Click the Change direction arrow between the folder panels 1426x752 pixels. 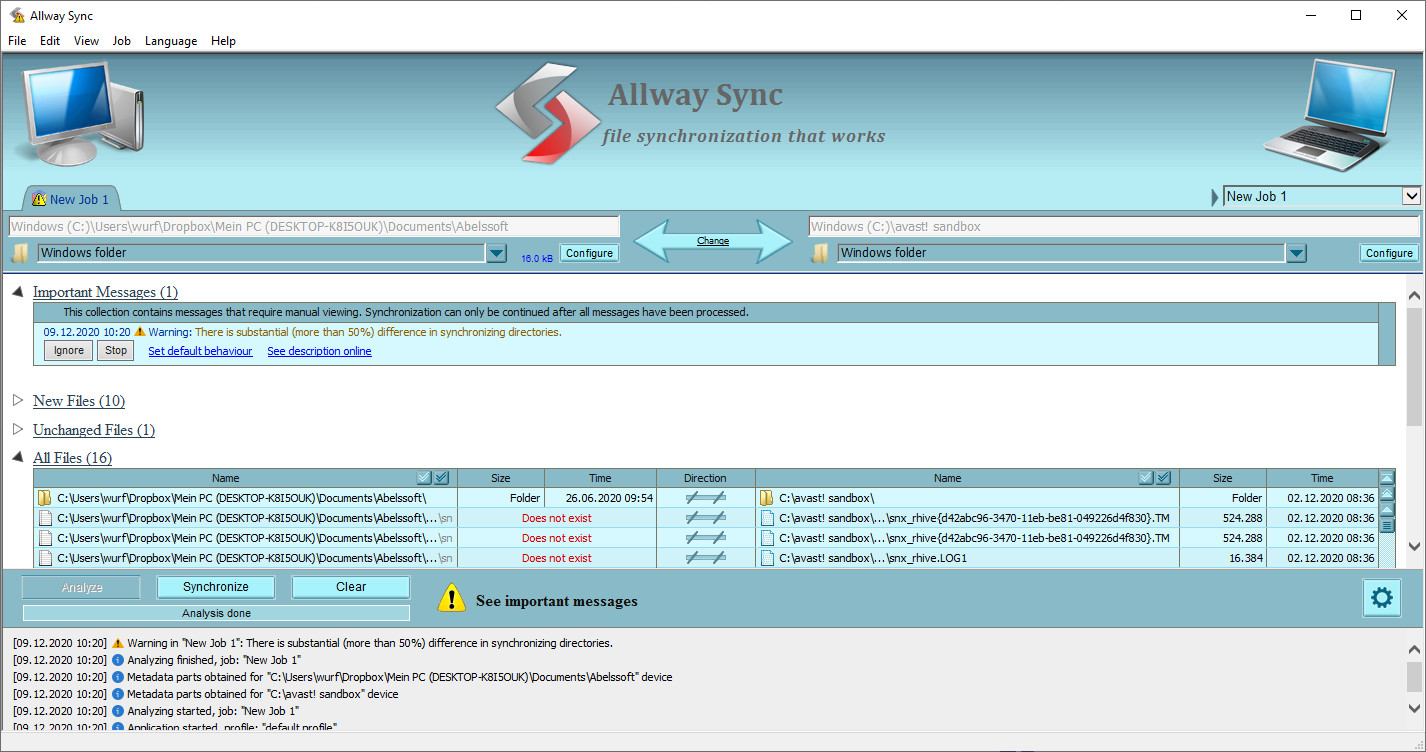point(712,240)
